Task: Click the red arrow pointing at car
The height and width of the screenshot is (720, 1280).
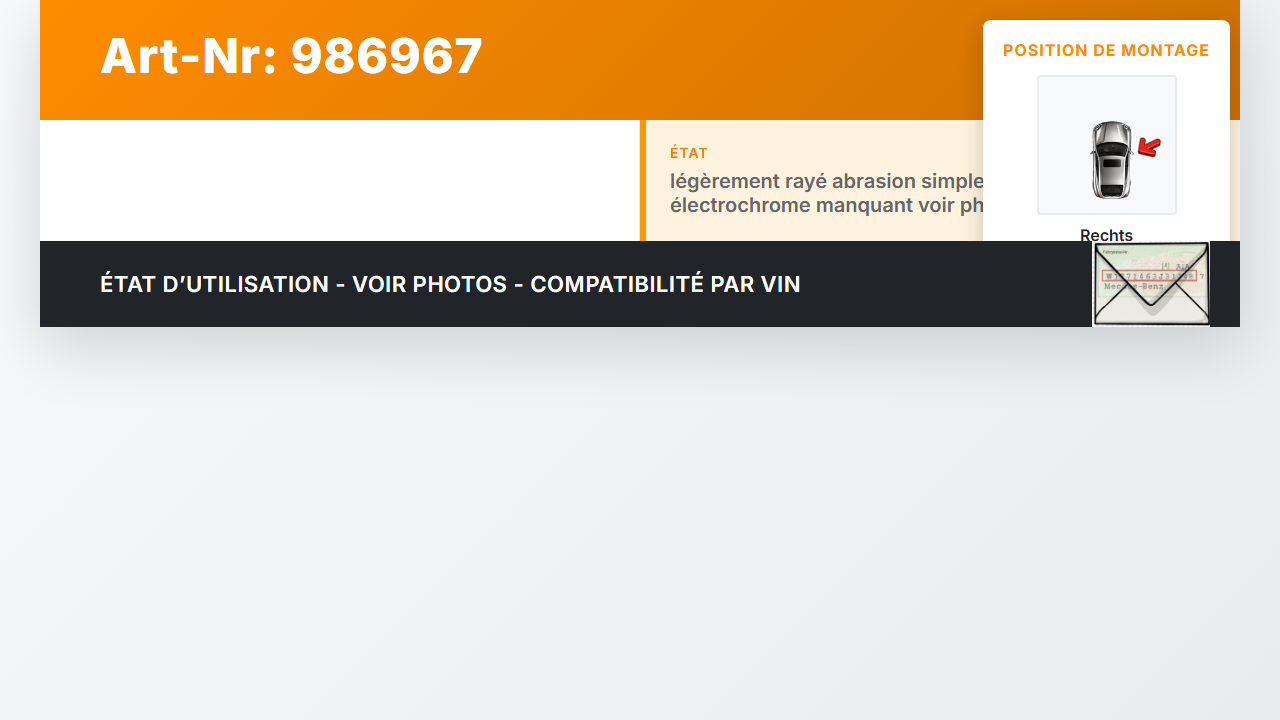Action: click(x=1150, y=148)
